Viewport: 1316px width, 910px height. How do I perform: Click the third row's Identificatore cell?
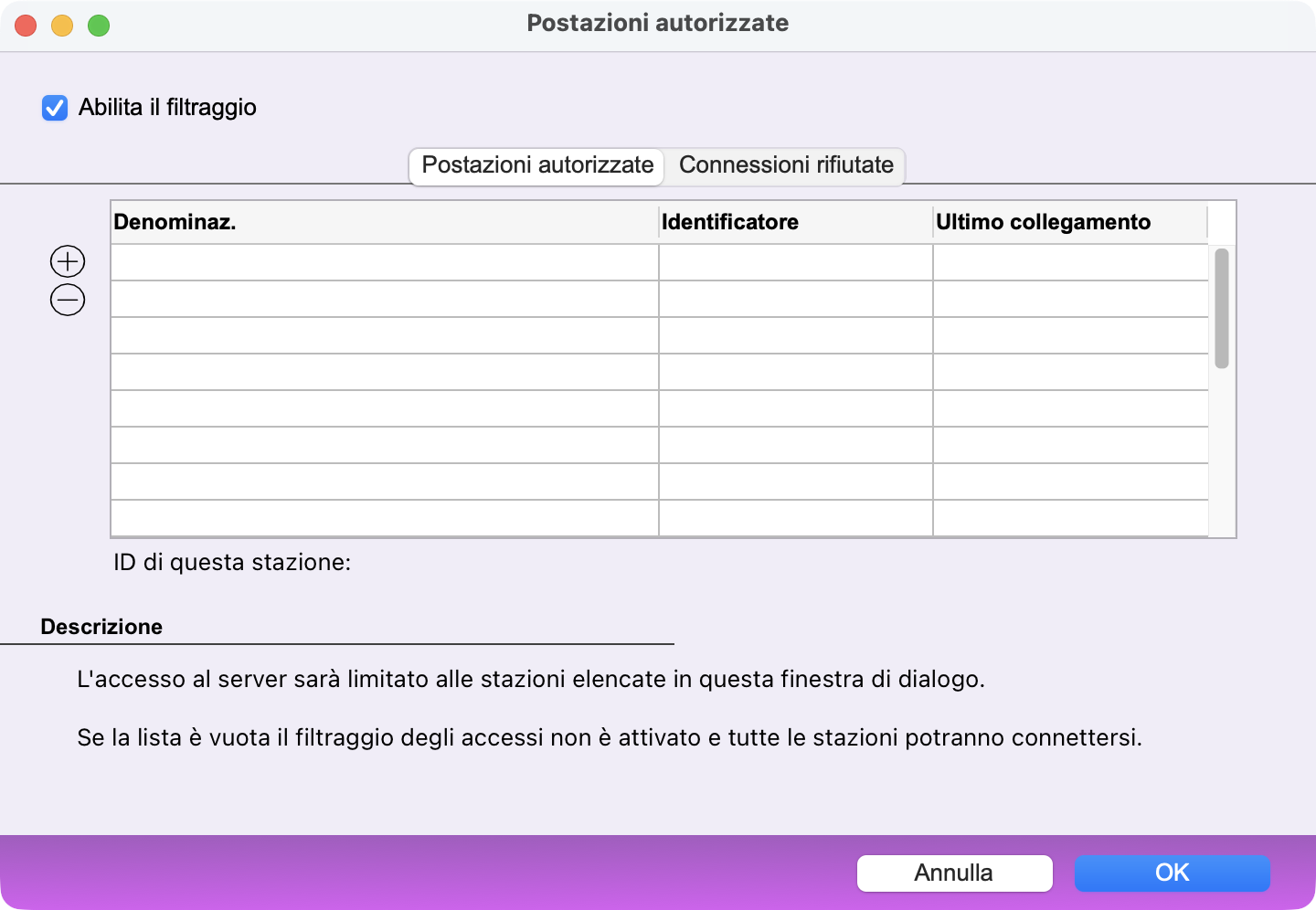795,335
